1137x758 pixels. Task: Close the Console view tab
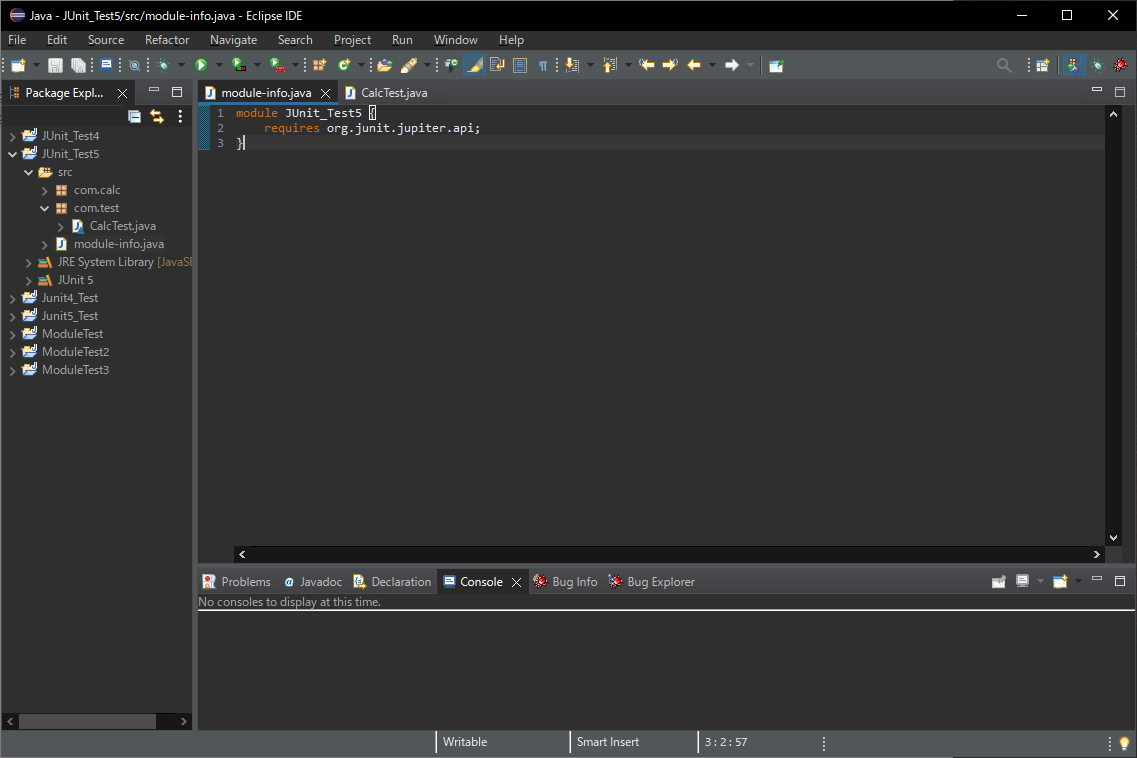(x=516, y=582)
